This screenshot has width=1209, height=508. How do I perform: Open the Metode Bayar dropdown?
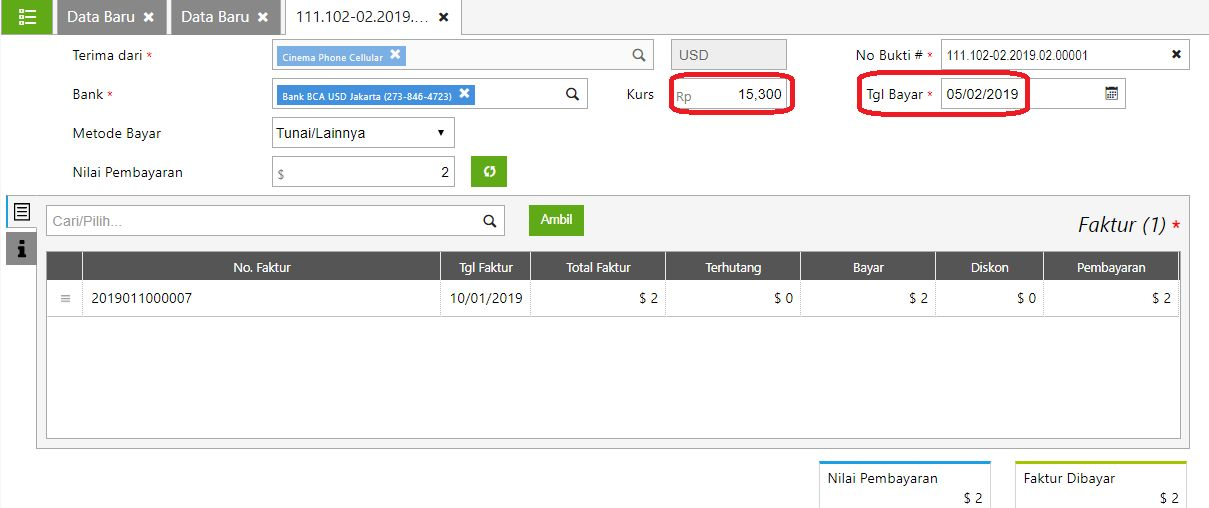[364, 133]
